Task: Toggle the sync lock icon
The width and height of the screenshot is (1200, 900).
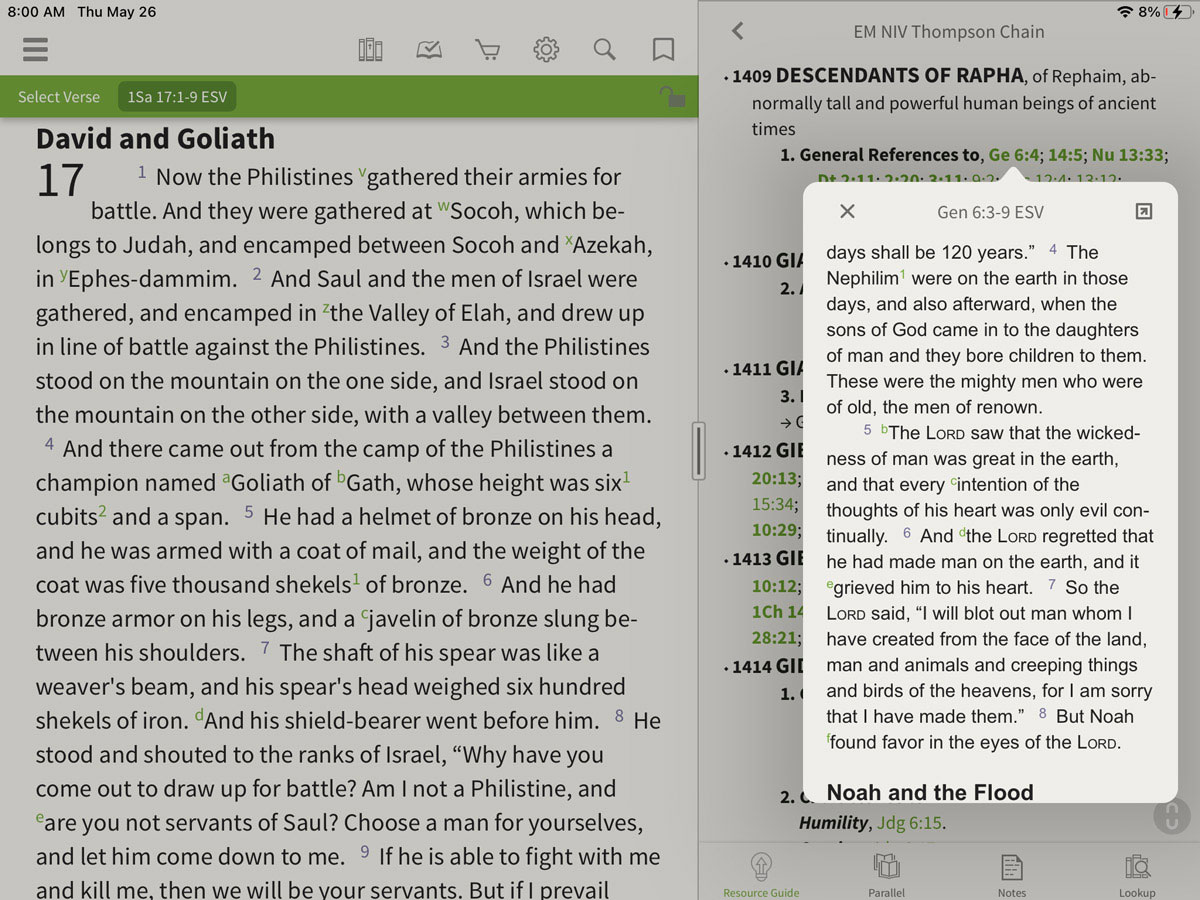Action: pyautogui.click(x=672, y=96)
